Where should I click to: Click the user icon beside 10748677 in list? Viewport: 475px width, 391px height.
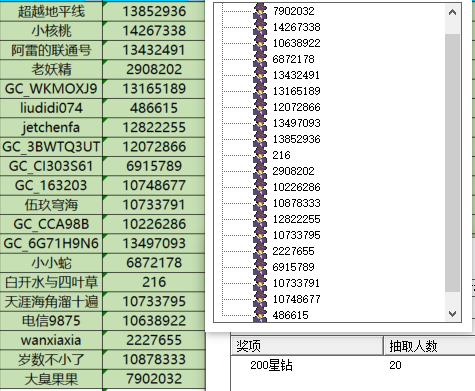pos(260,299)
